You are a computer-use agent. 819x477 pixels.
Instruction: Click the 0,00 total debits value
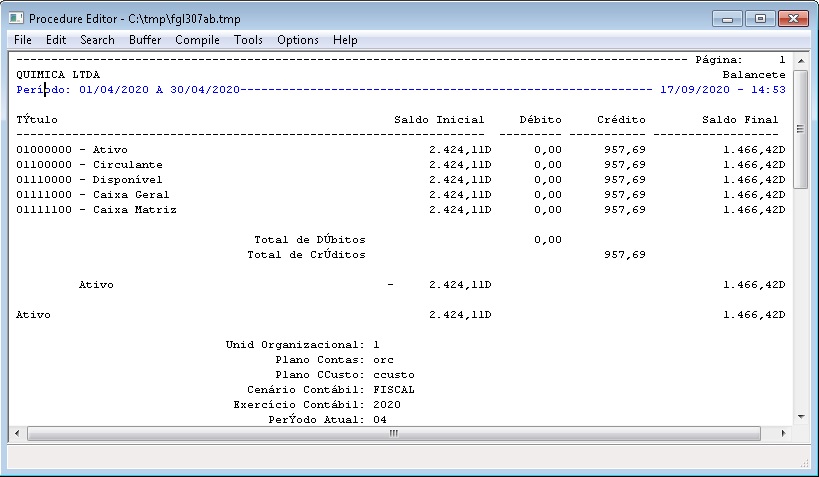click(x=548, y=240)
